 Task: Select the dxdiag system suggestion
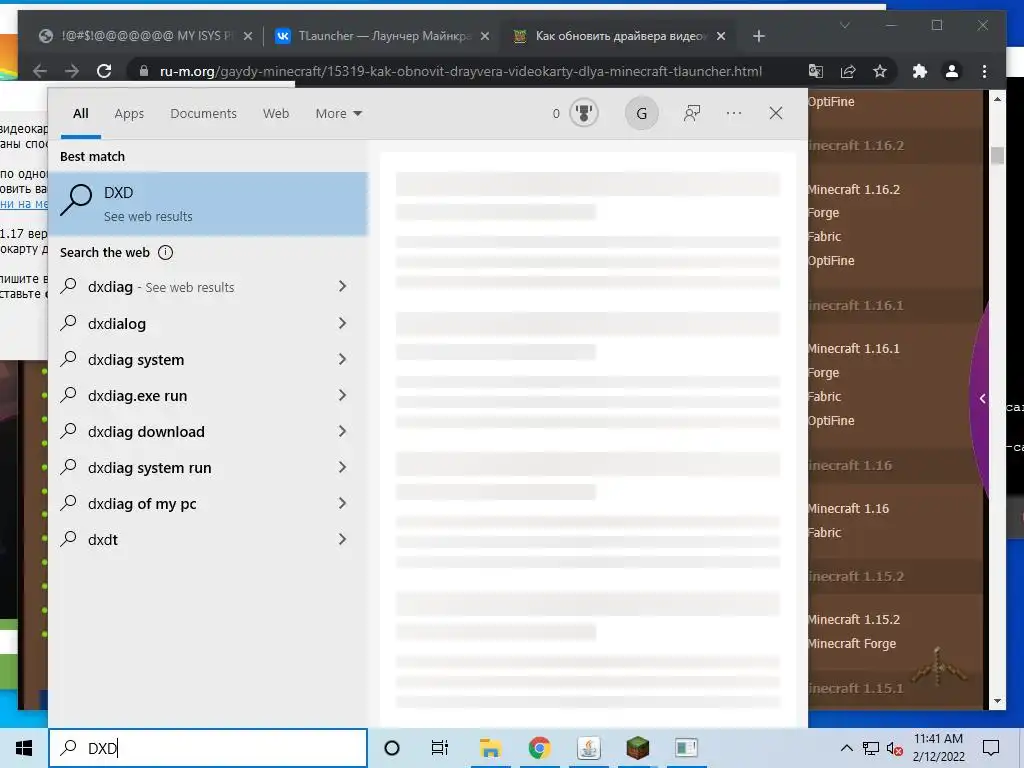208,359
